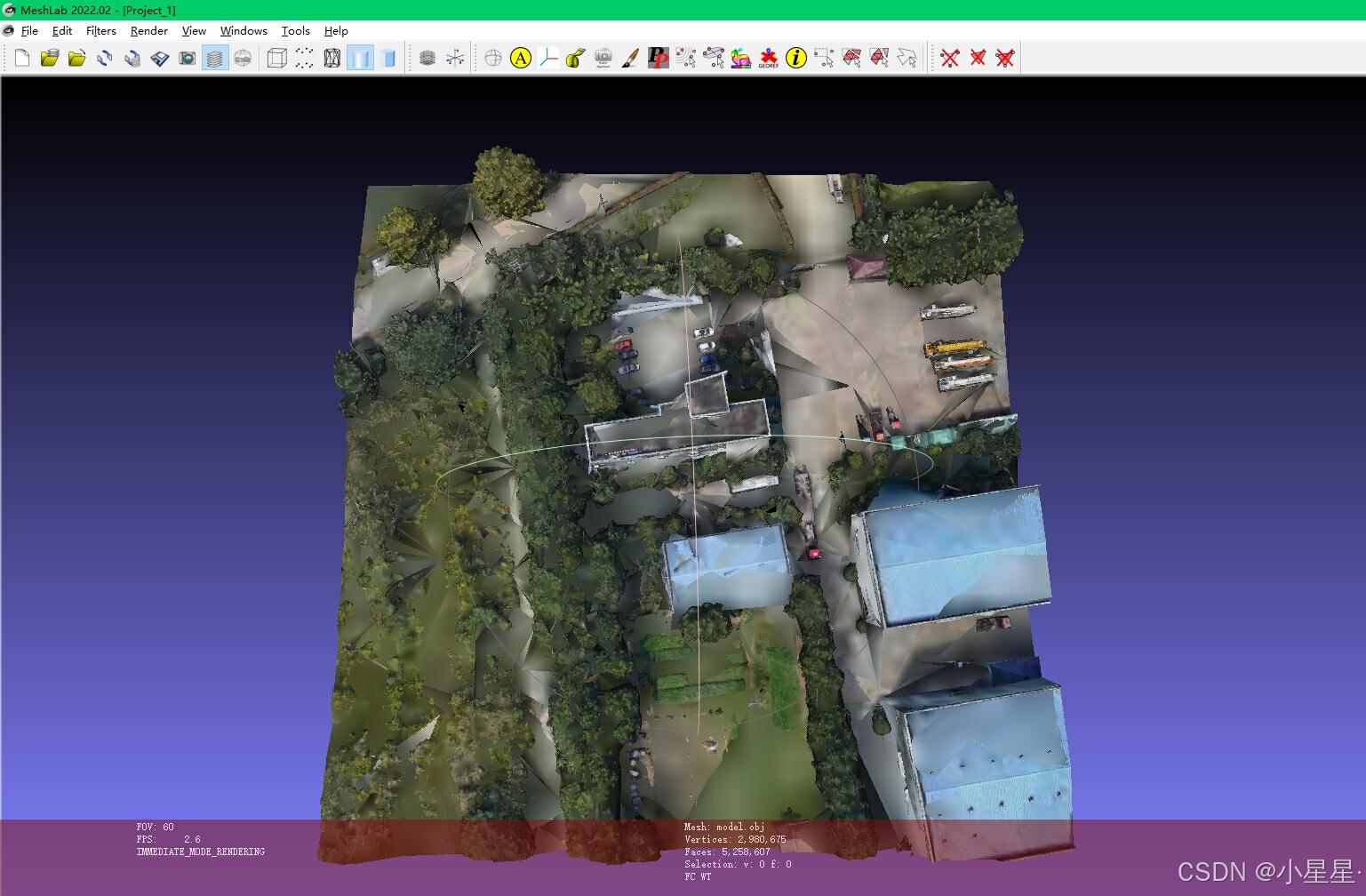Show the XYZ axis icon
1366x896 pixels.
[455, 59]
